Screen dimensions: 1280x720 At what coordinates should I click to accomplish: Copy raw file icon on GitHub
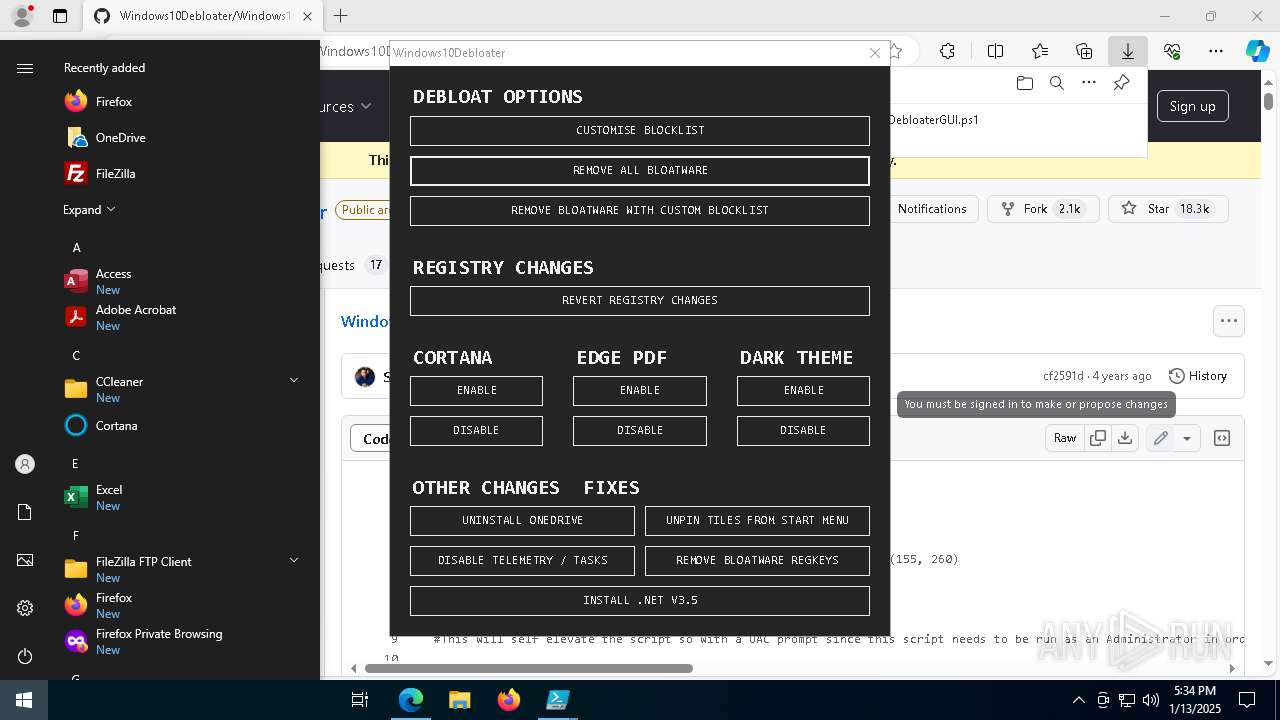pyautogui.click(x=1098, y=438)
